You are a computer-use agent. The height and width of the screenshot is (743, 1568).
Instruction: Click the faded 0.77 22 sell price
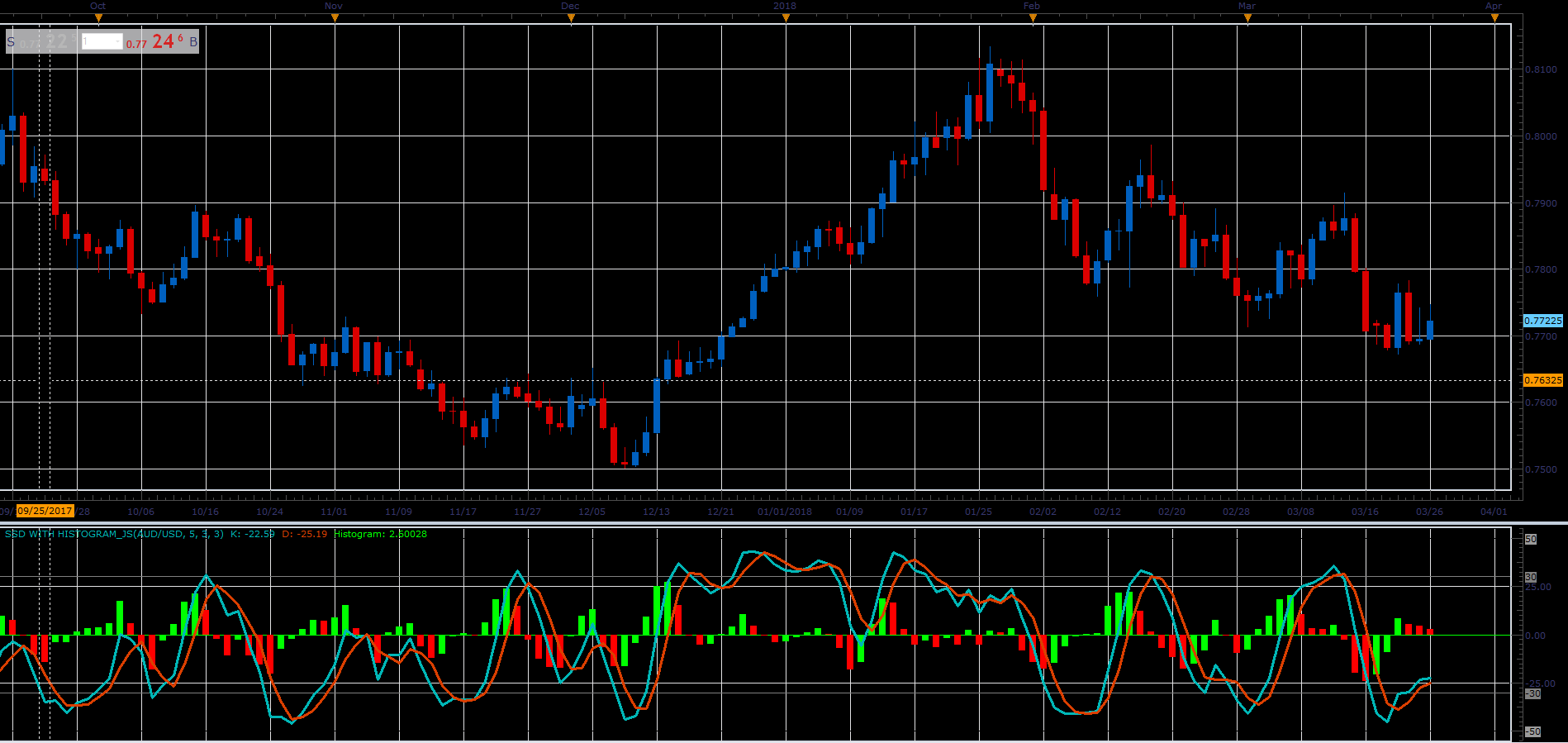[x=48, y=41]
